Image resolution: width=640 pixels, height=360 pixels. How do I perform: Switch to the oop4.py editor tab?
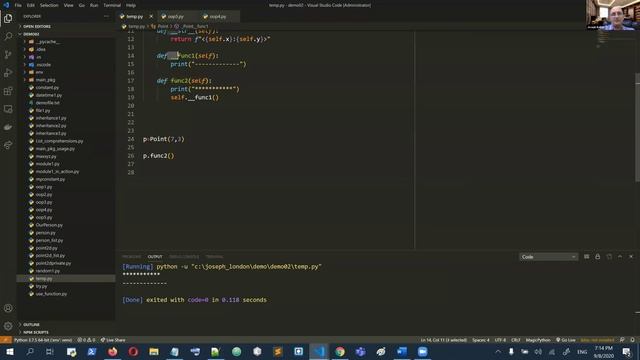click(219, 16)
